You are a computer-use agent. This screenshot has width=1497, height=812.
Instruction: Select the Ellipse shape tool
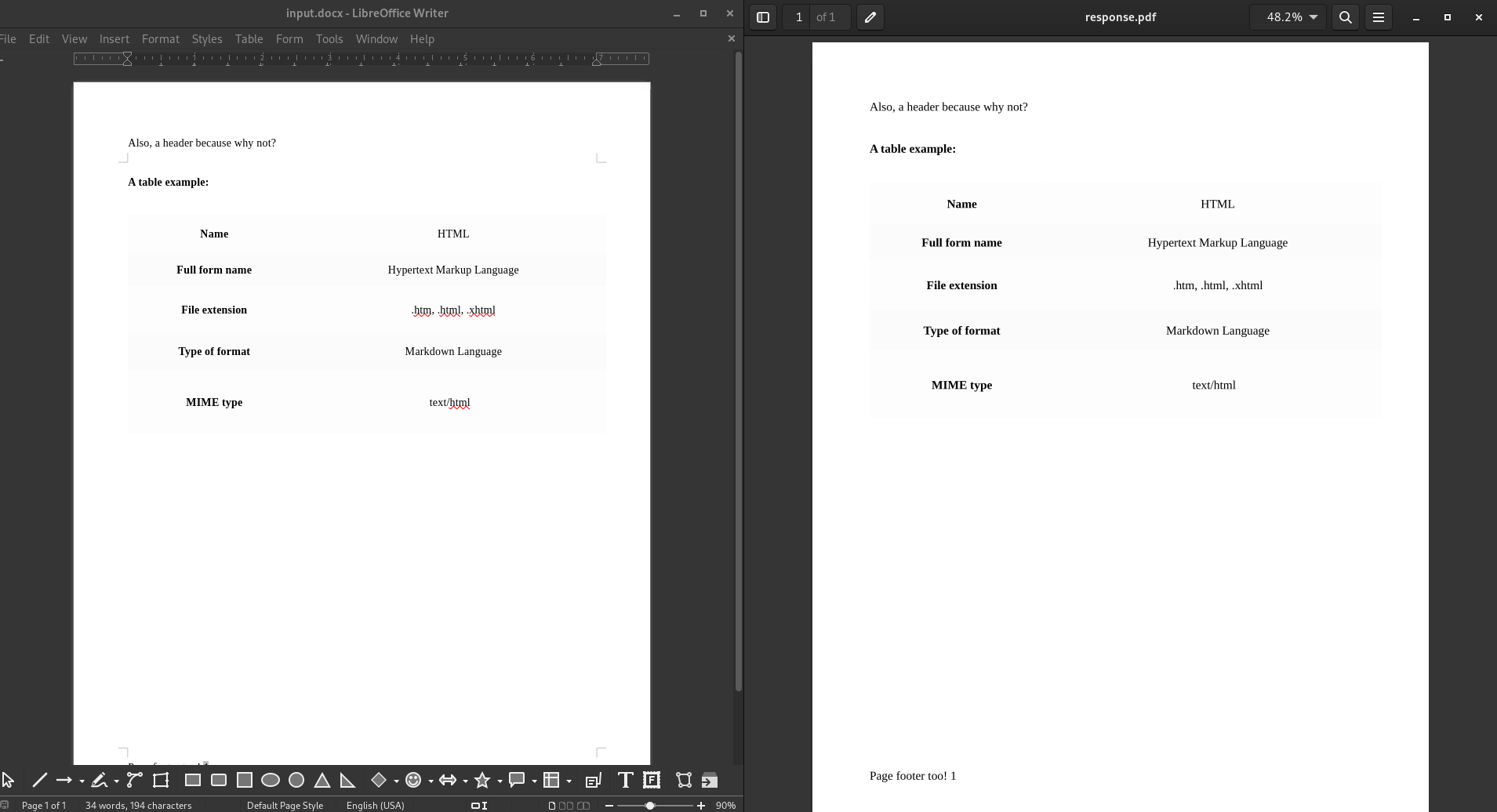coord(271,780)
